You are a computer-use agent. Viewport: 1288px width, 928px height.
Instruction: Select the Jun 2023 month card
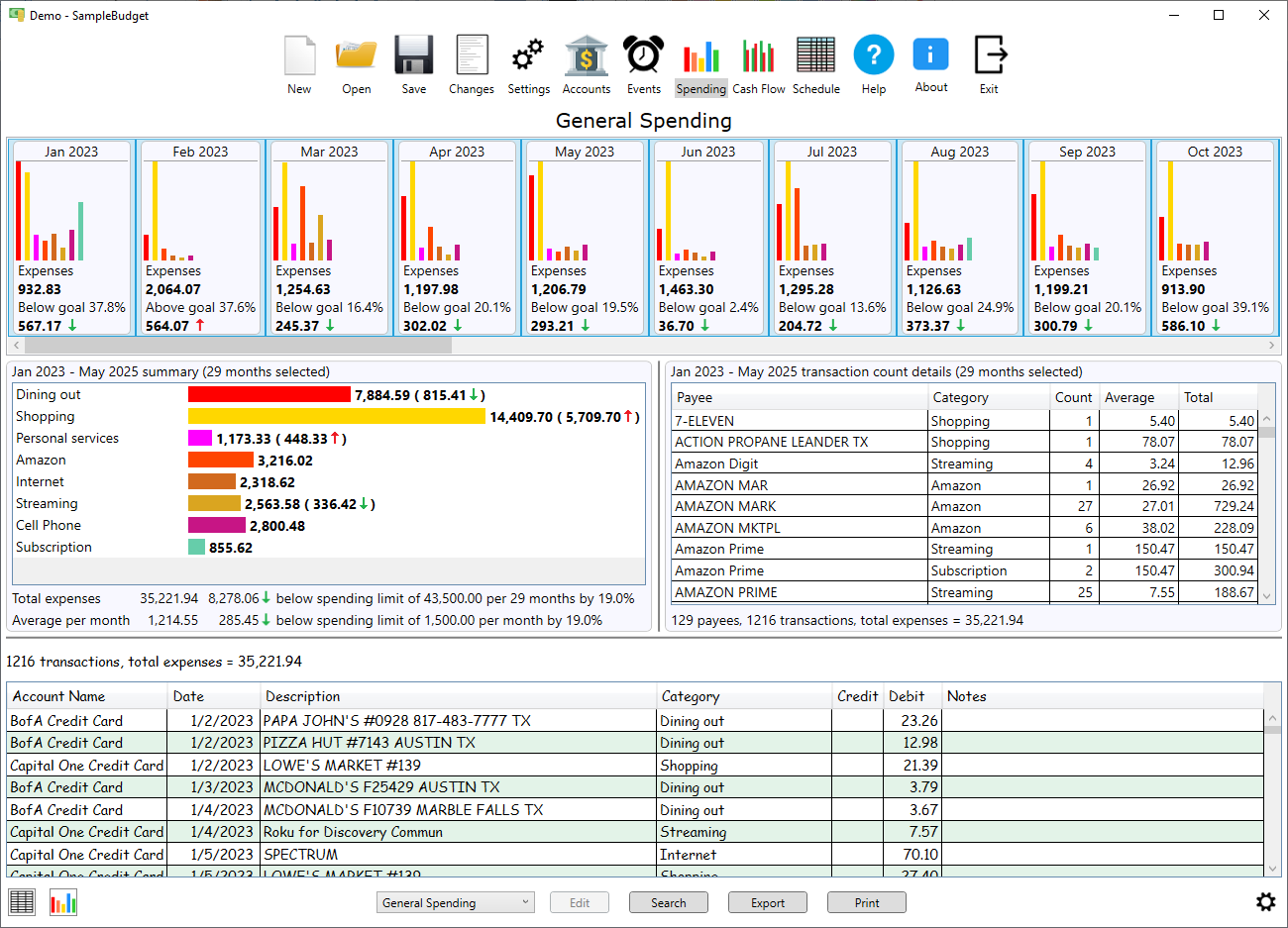pos(708,238)
